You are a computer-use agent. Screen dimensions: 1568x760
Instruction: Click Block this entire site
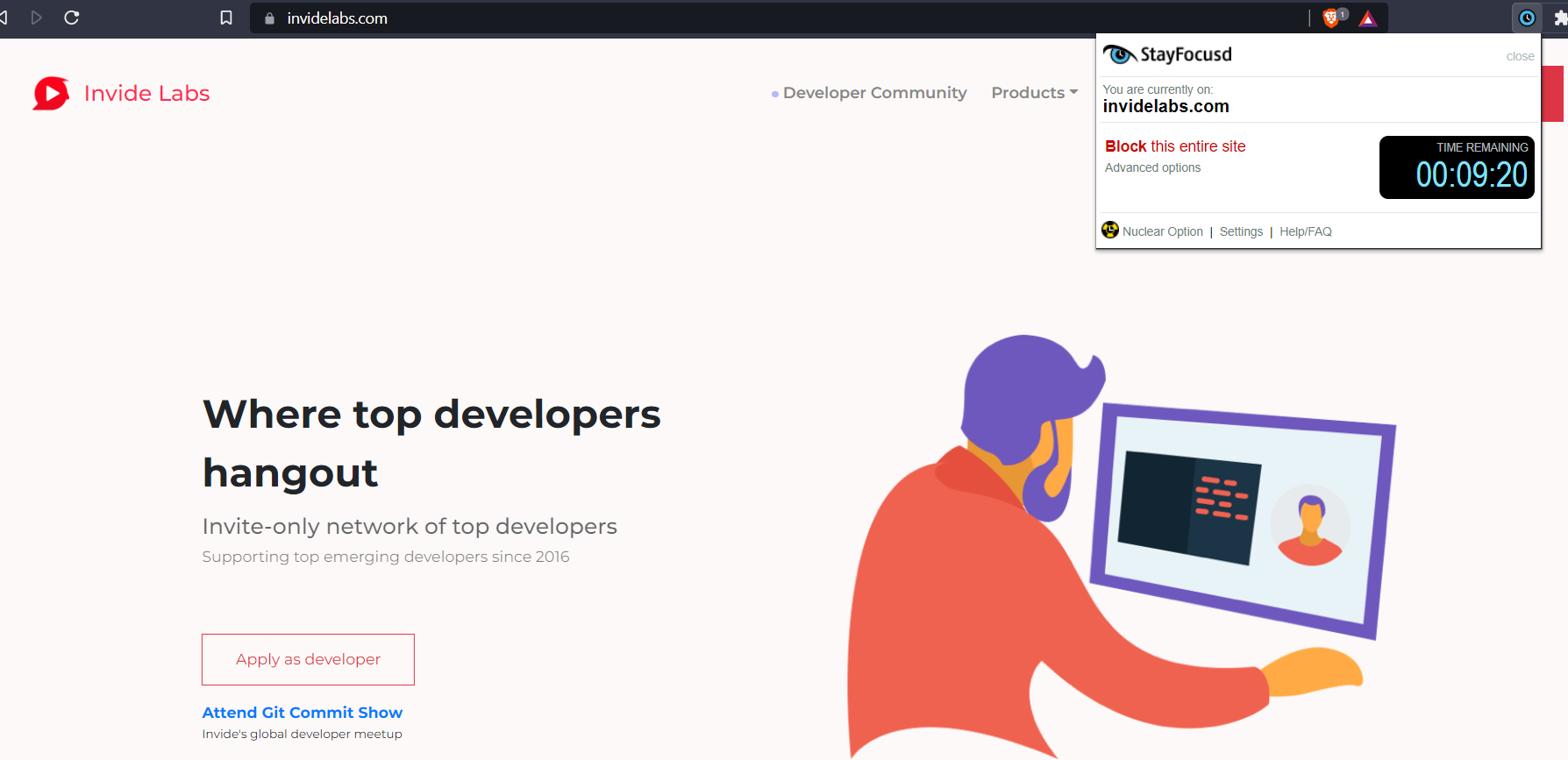pyautogui.click(x=1175, y=146)
